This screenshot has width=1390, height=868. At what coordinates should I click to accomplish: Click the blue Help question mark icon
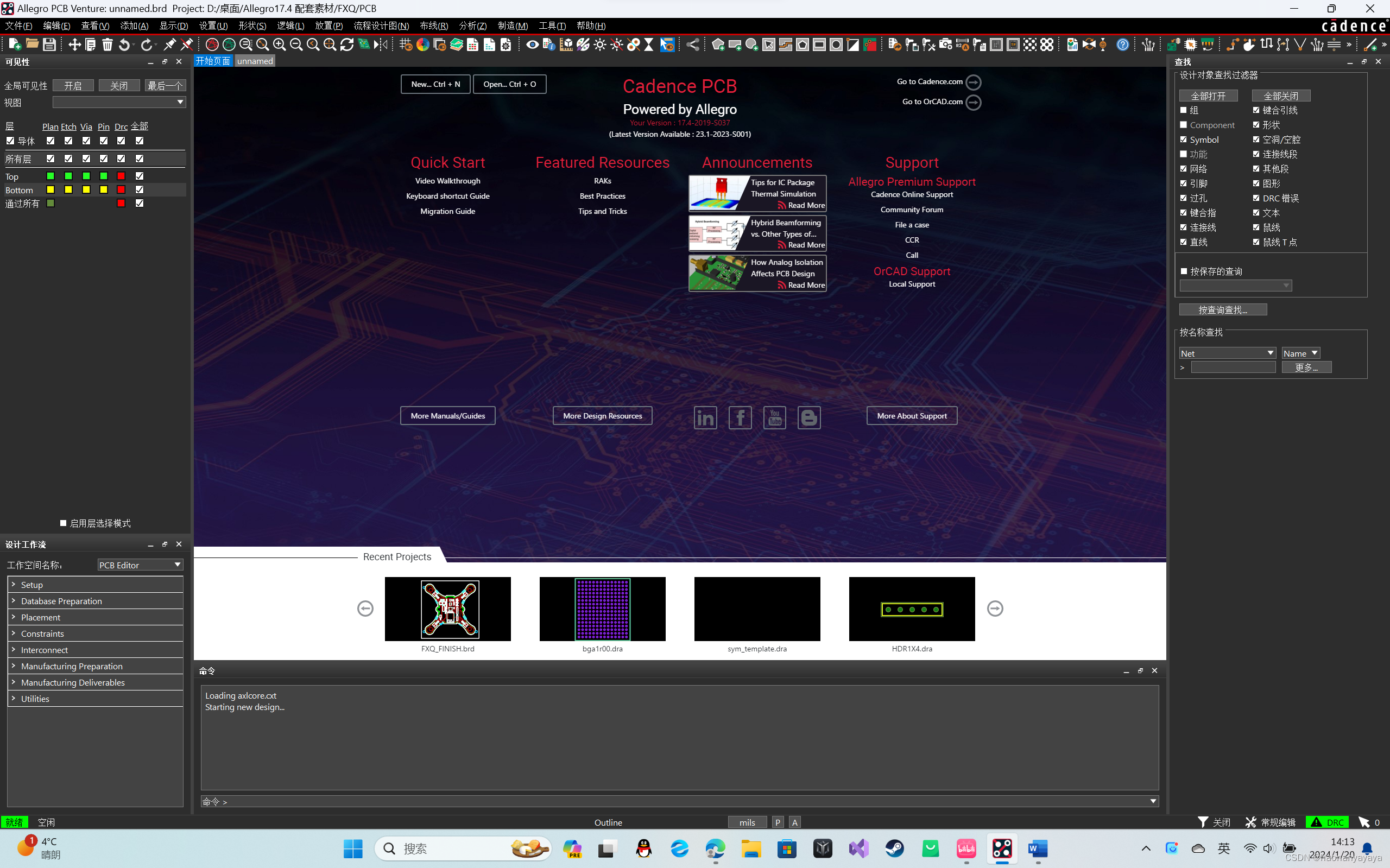click(1122, 44)
